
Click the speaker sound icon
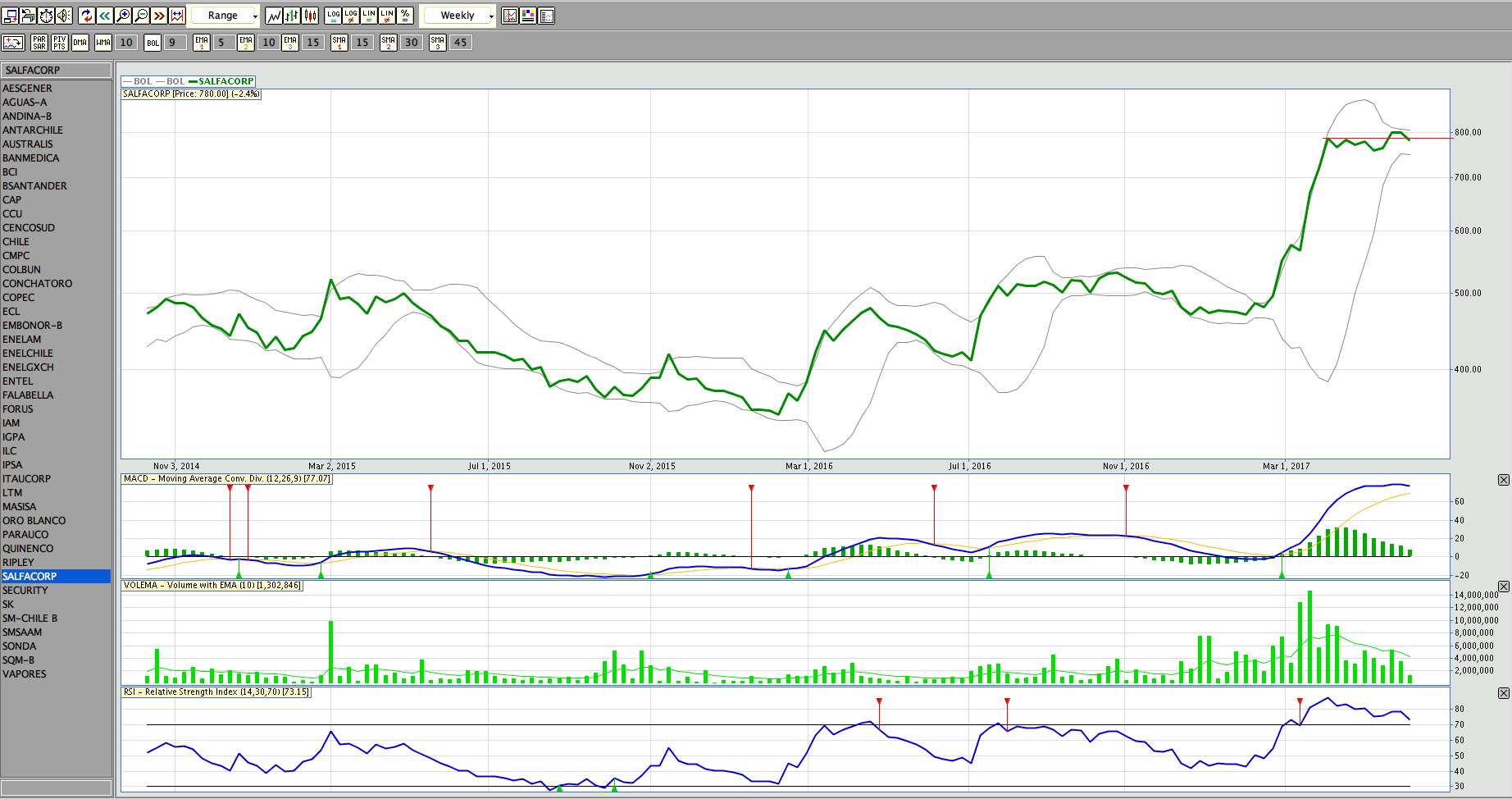coord(64,16)
